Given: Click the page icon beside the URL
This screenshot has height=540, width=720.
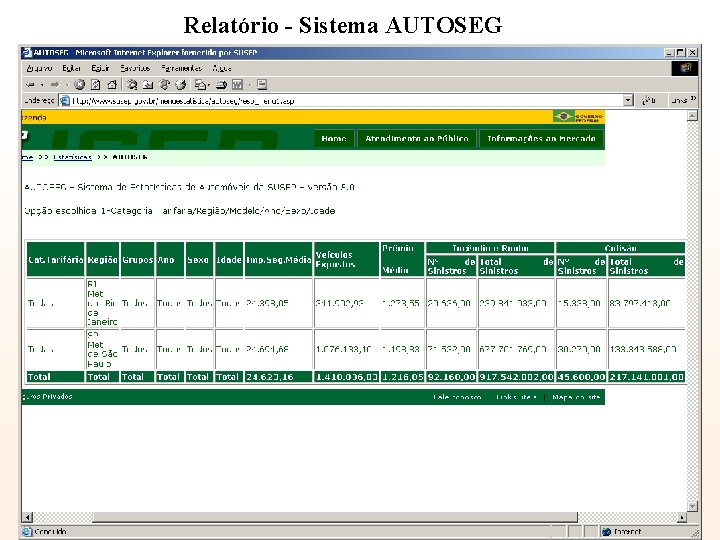Looking at the screenshot, I should click(65, 101).
